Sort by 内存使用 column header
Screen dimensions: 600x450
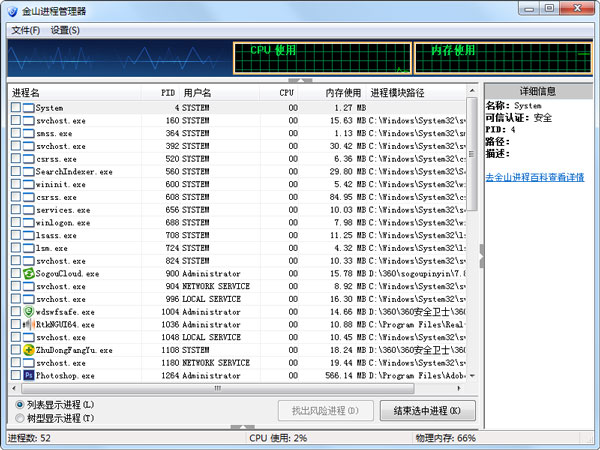click(332, 93)
